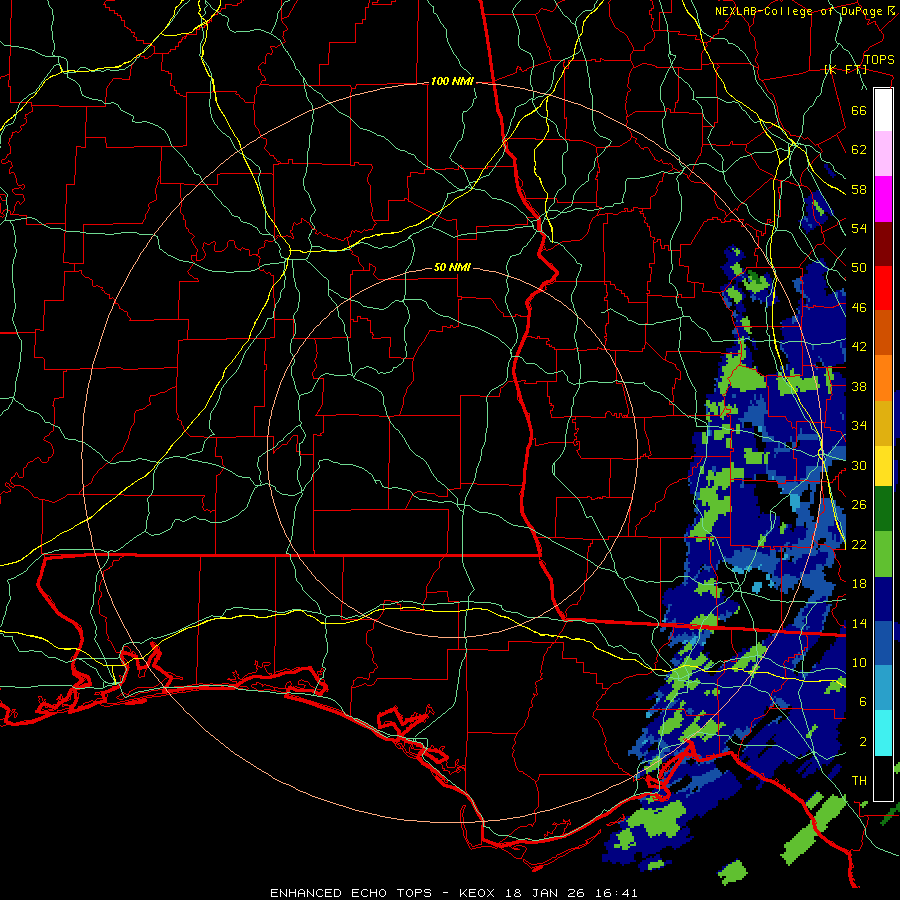900x900 pixels.
Task: Click the legend value "26"
Action: point(859,505)
